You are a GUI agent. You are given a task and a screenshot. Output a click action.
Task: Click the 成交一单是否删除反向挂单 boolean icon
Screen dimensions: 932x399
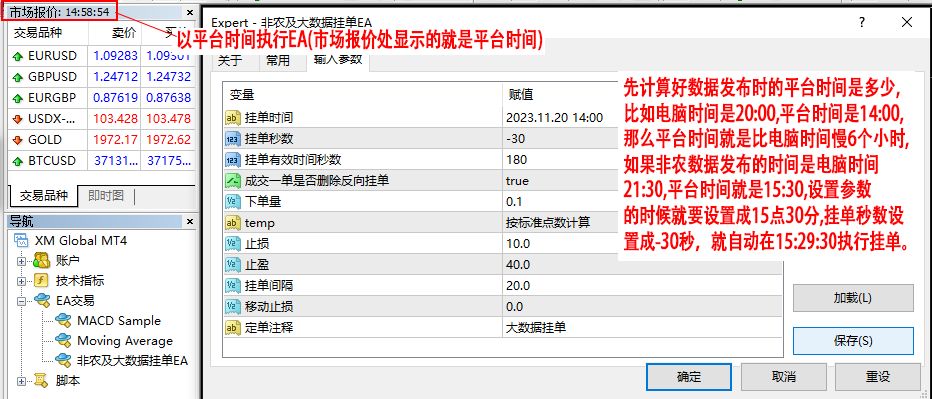point(232,181)
